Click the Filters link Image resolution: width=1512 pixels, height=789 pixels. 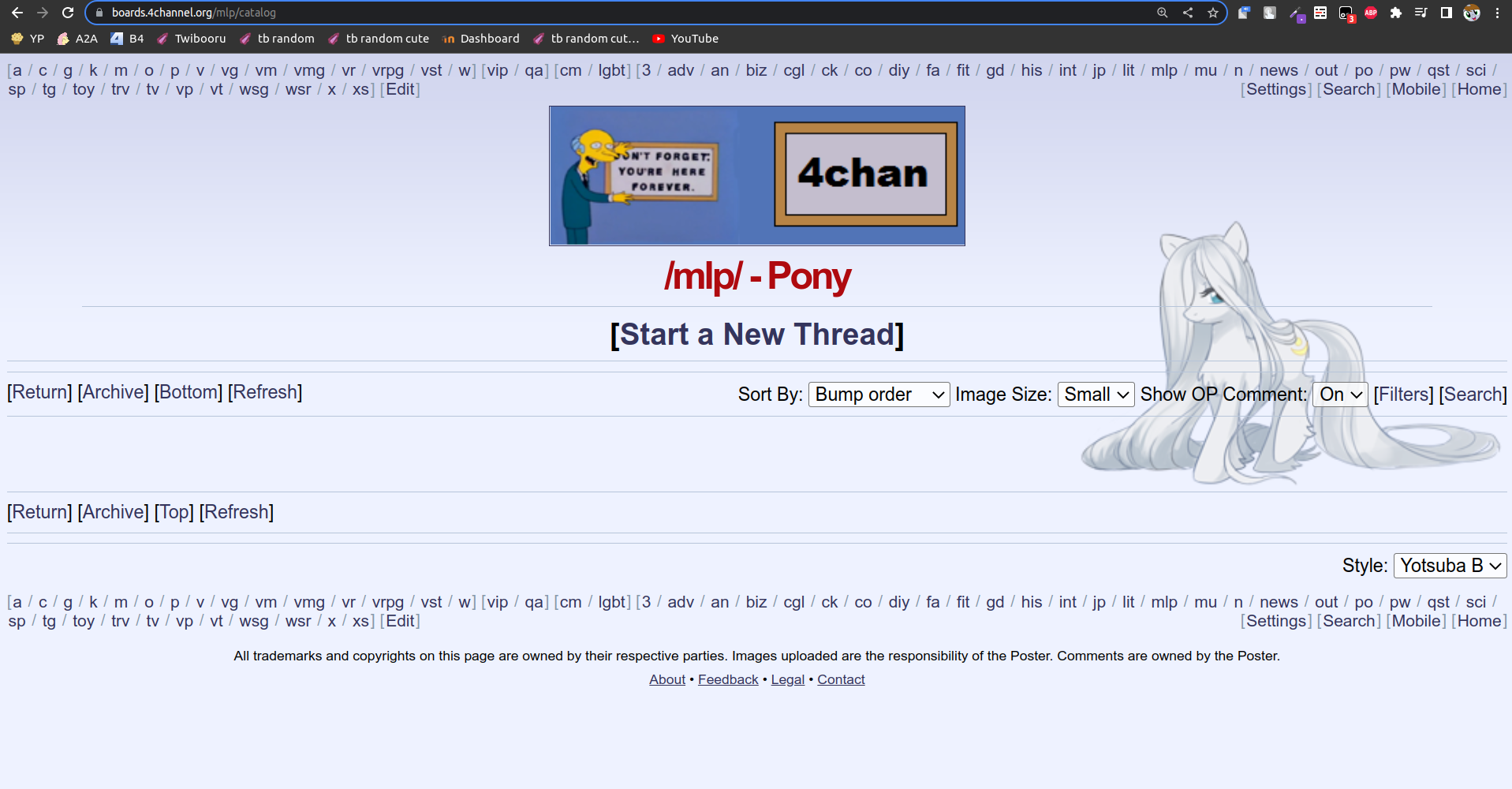(x=1403, y=394)
